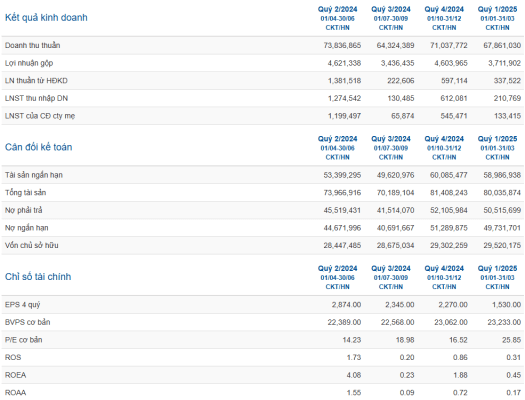Click LN thuần từ HĐKD value 1,381,518
This screenshot has width=525, height=400.
[344, 81]
